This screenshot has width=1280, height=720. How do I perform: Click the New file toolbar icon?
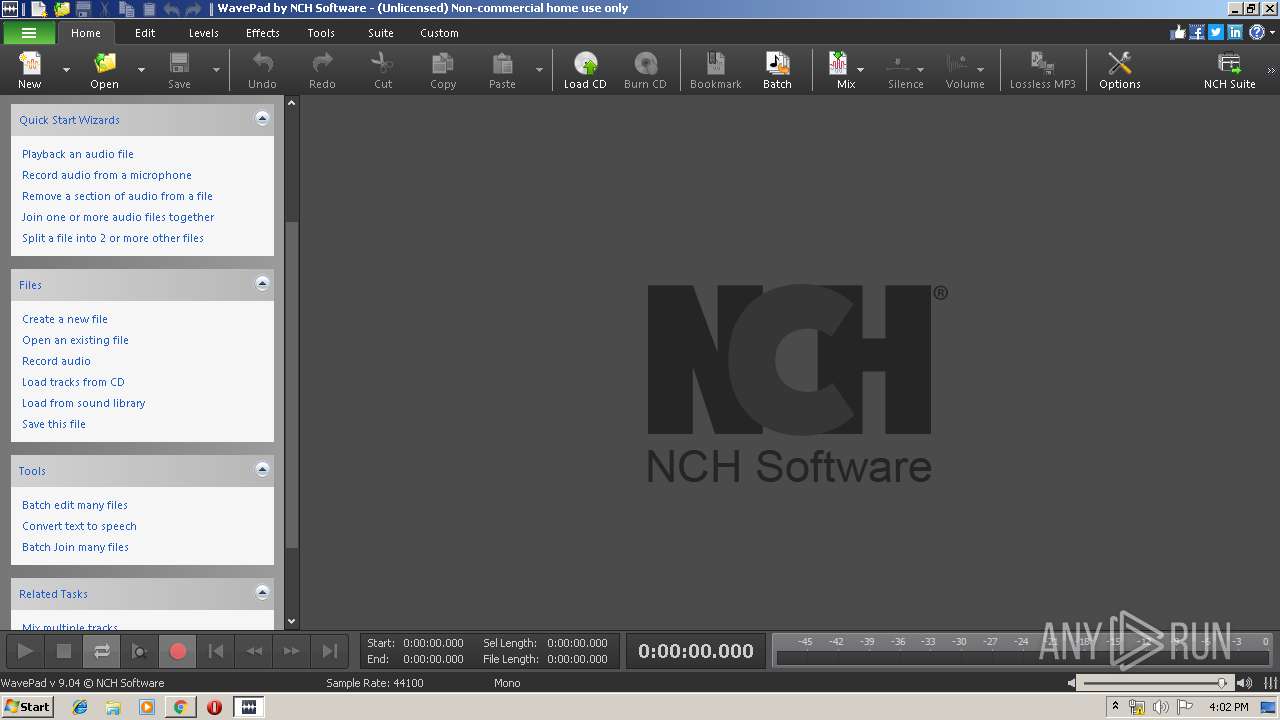pyautogui.click(x=30, y=70)
